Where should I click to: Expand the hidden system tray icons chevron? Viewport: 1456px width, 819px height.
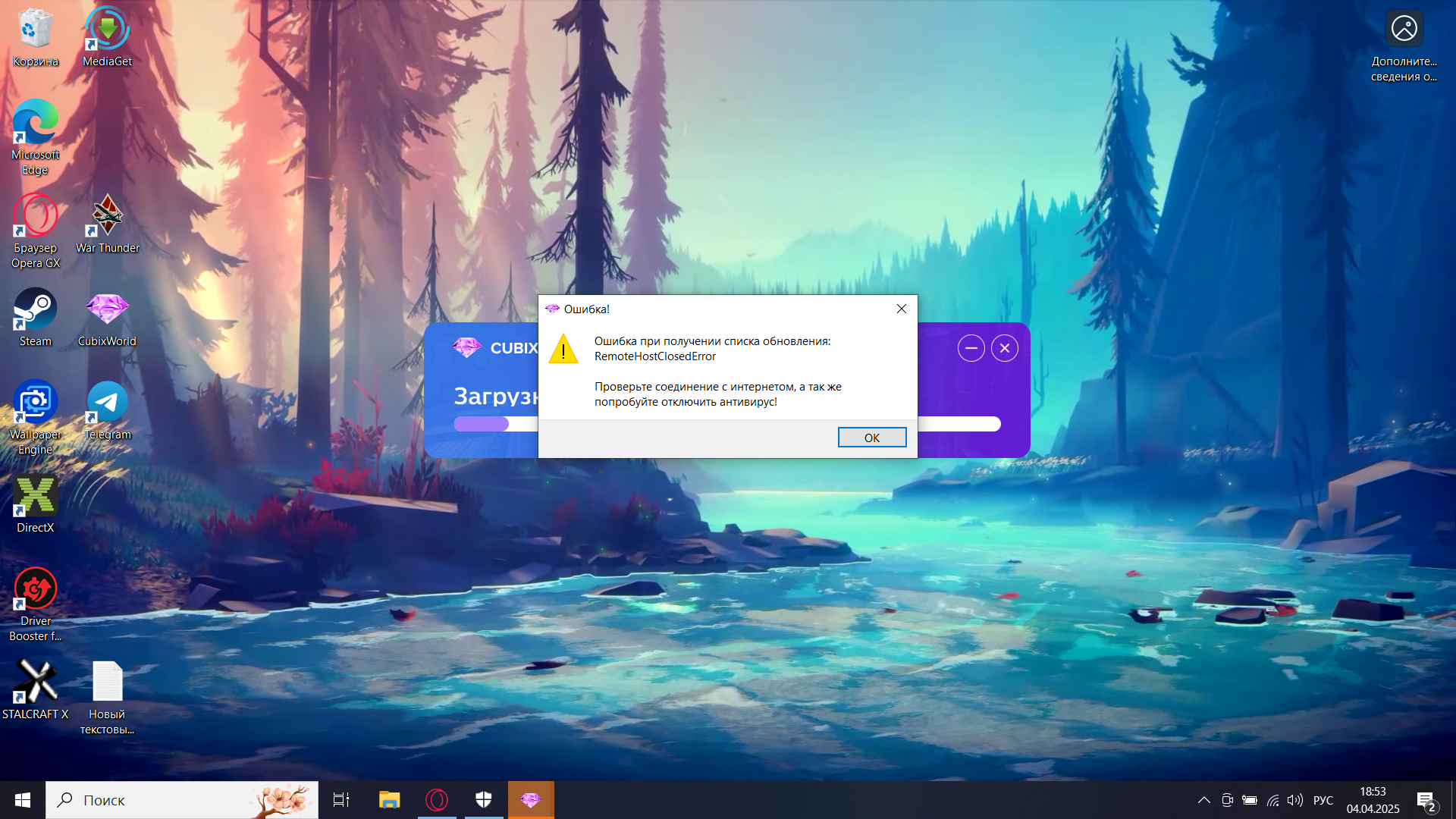click(1203, 800)
